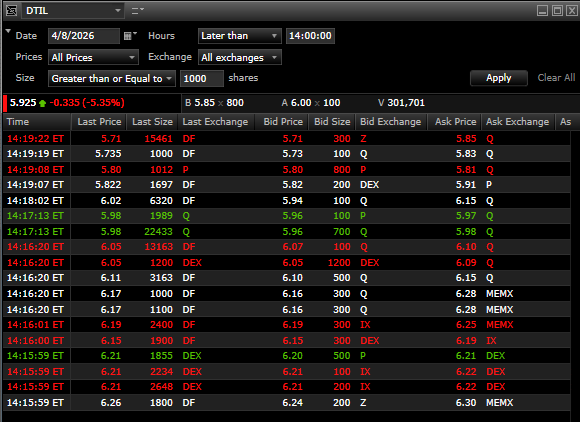580x422 pixels.
Task: Click the Apply button
Action: pyautogui.click(x=498, y=78)
